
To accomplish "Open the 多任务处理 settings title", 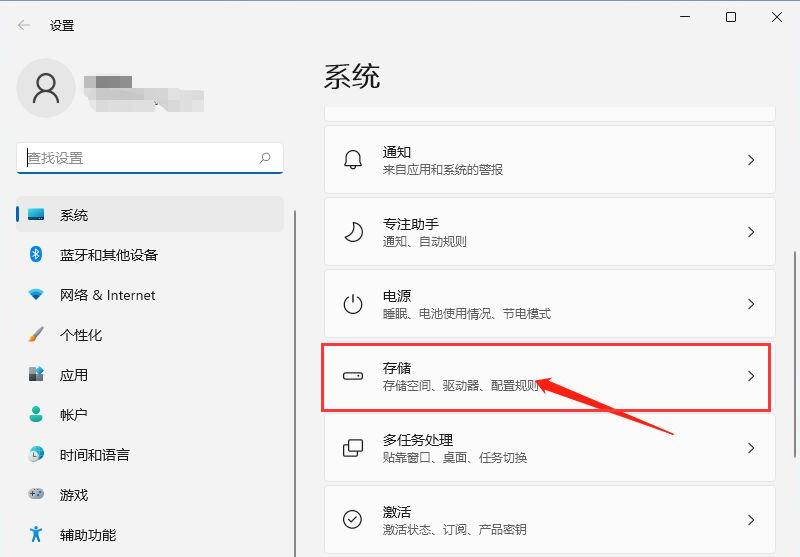I will (418, 439).
